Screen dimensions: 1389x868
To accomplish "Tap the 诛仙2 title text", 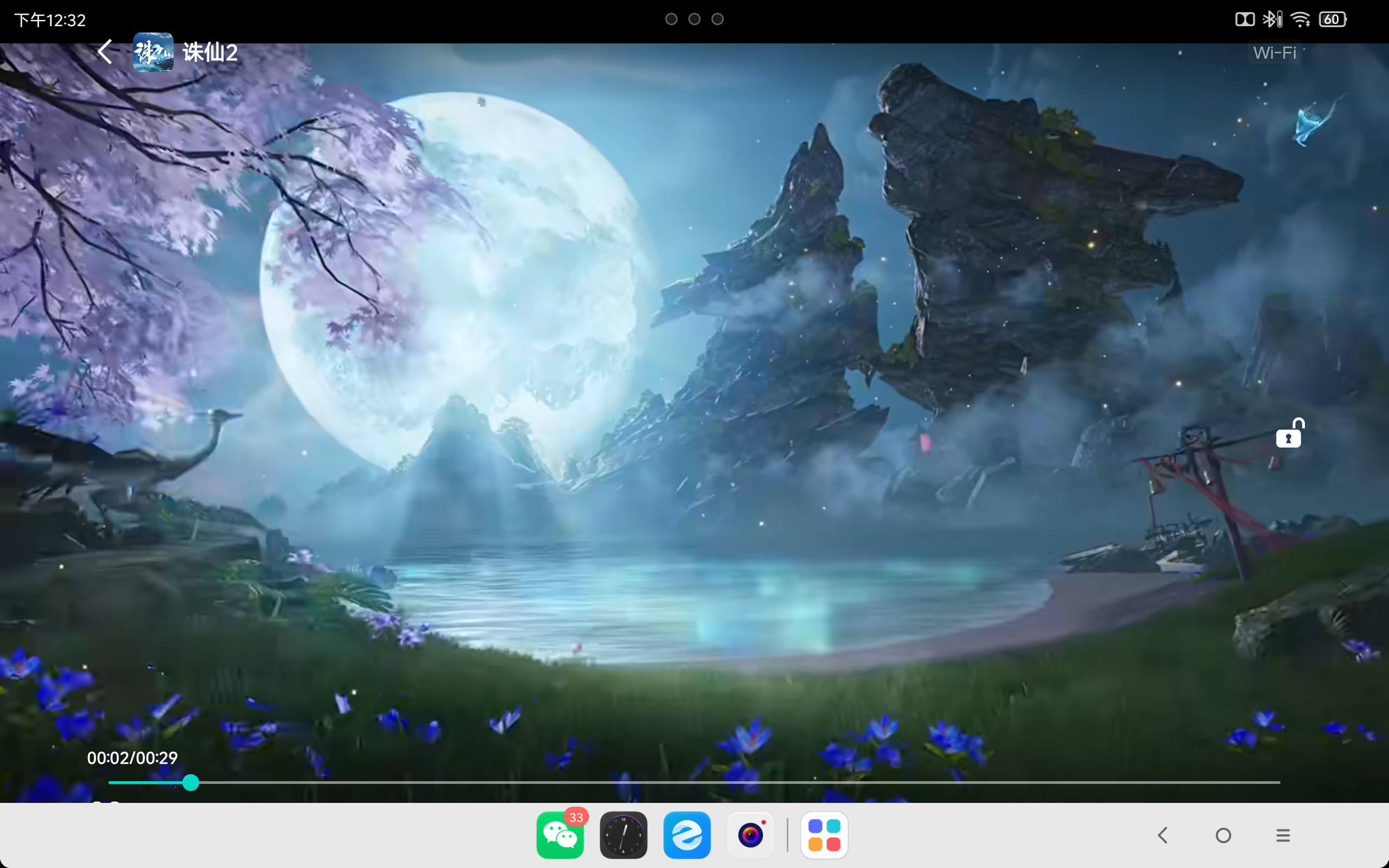I will (x=210, y=52).
